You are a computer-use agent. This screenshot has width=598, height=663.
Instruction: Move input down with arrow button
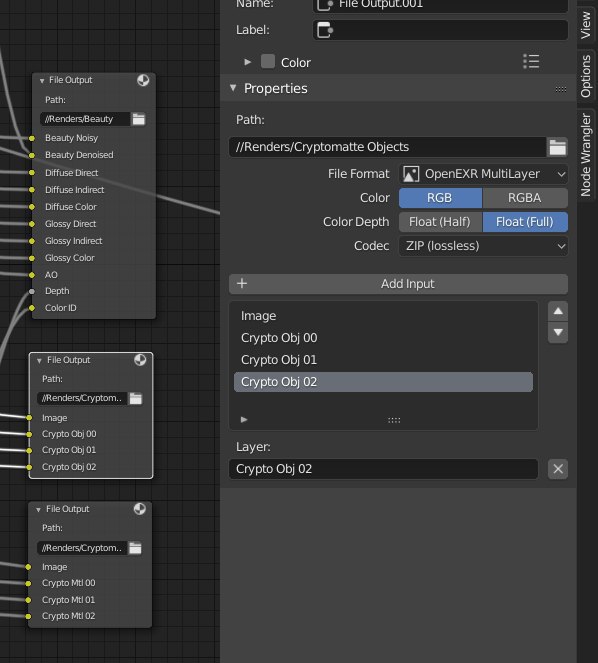[x=558, y=332]
